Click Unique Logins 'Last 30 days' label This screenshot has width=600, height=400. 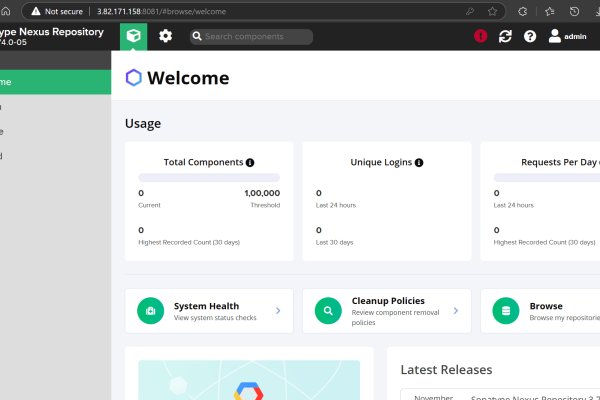coord(334,243)
